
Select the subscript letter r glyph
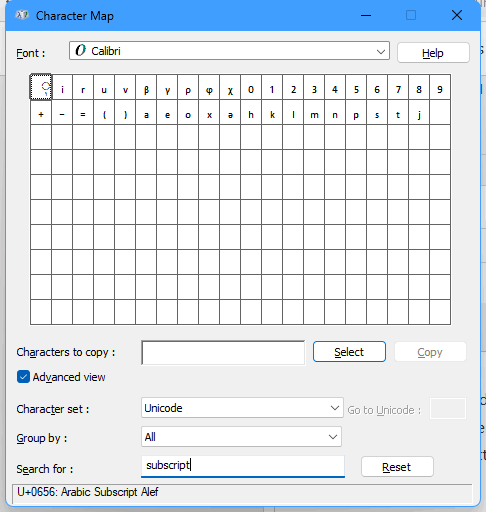[x=83, y=87]
